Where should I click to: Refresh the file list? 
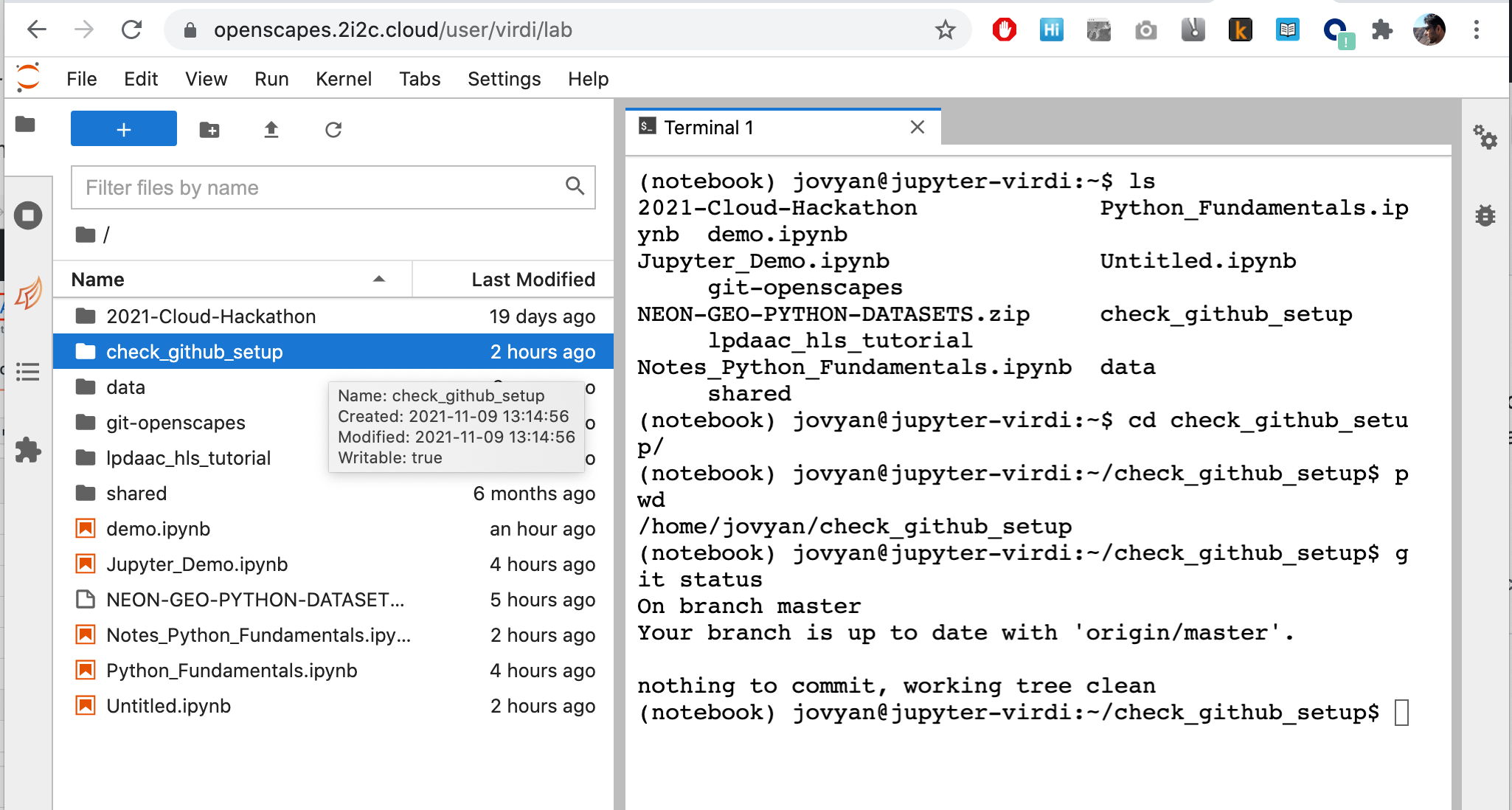pos(333,130)
